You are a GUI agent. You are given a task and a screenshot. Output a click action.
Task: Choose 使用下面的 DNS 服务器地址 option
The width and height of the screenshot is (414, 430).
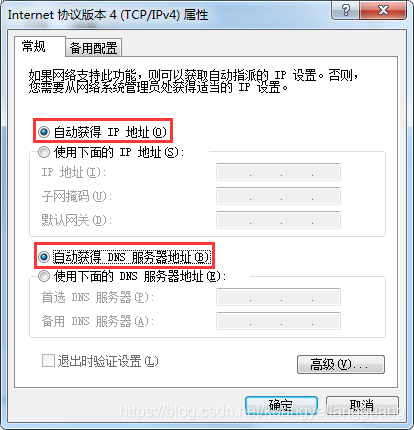44,276
